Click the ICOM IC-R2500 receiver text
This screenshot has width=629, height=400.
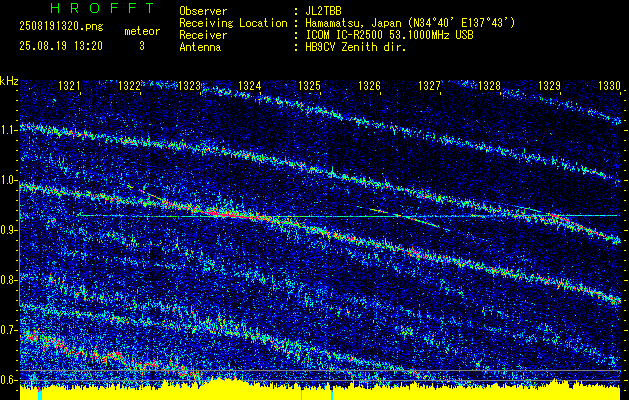click(x=389, y=35)
